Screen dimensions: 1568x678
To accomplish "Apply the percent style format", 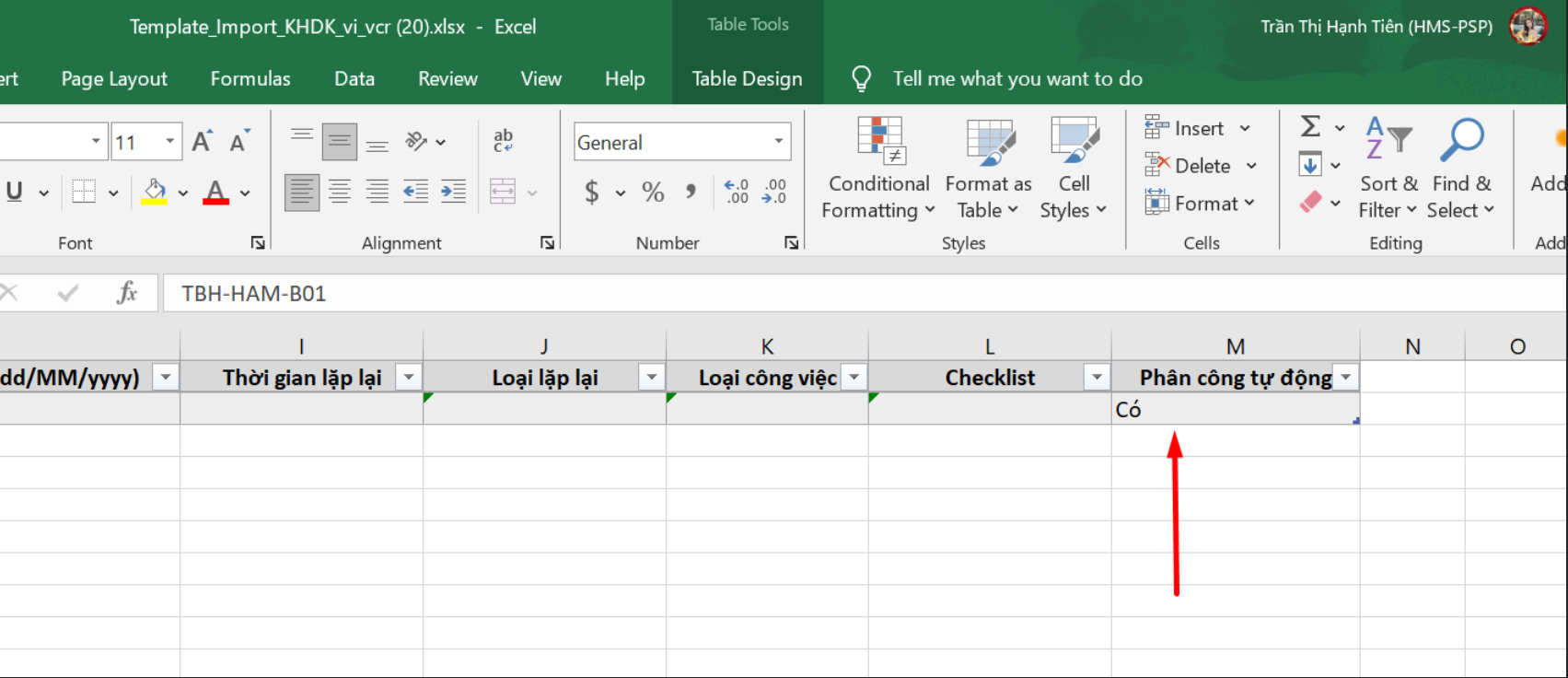I will (653, 193).
